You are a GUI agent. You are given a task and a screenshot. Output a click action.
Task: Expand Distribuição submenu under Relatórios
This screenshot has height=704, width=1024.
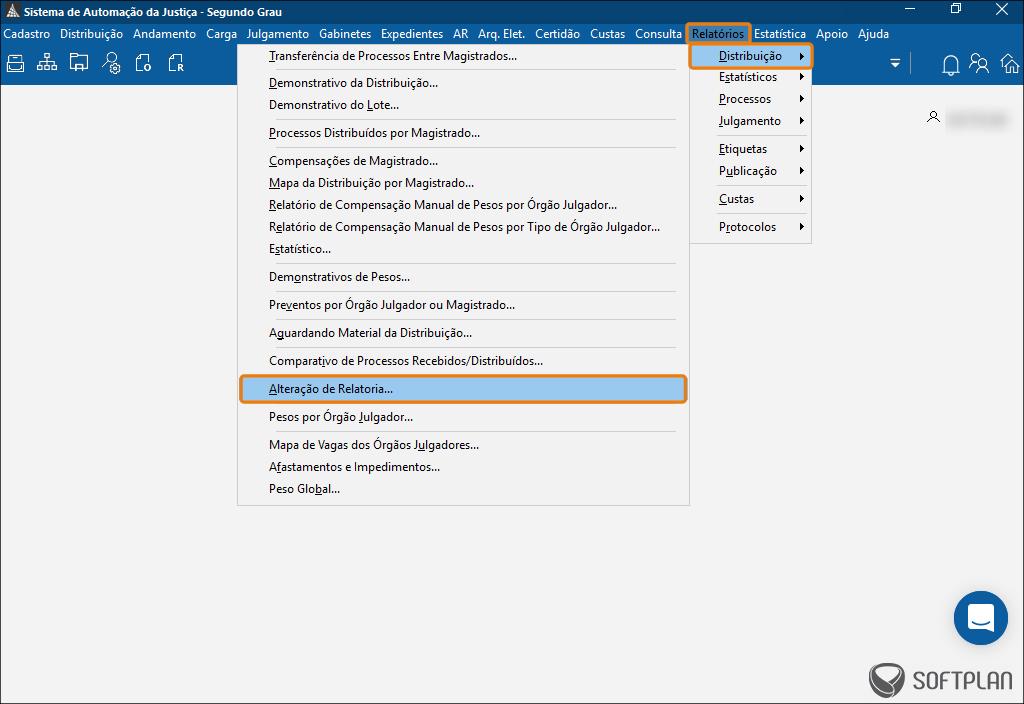[751, 56]
